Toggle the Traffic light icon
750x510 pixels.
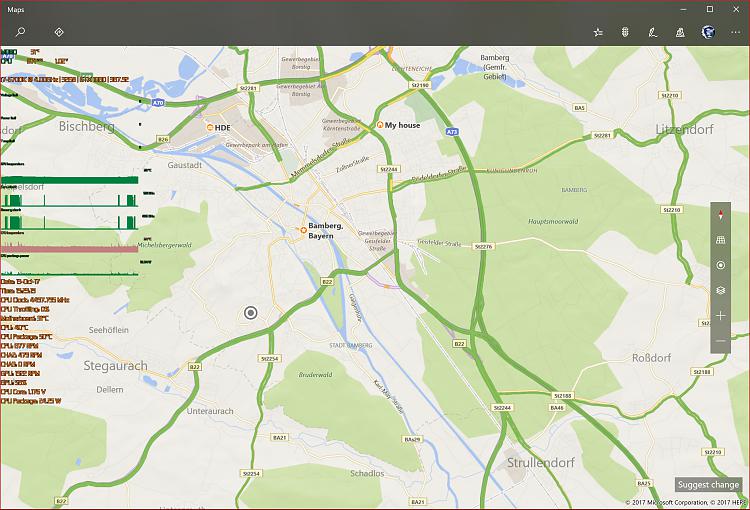coord(625,32)
